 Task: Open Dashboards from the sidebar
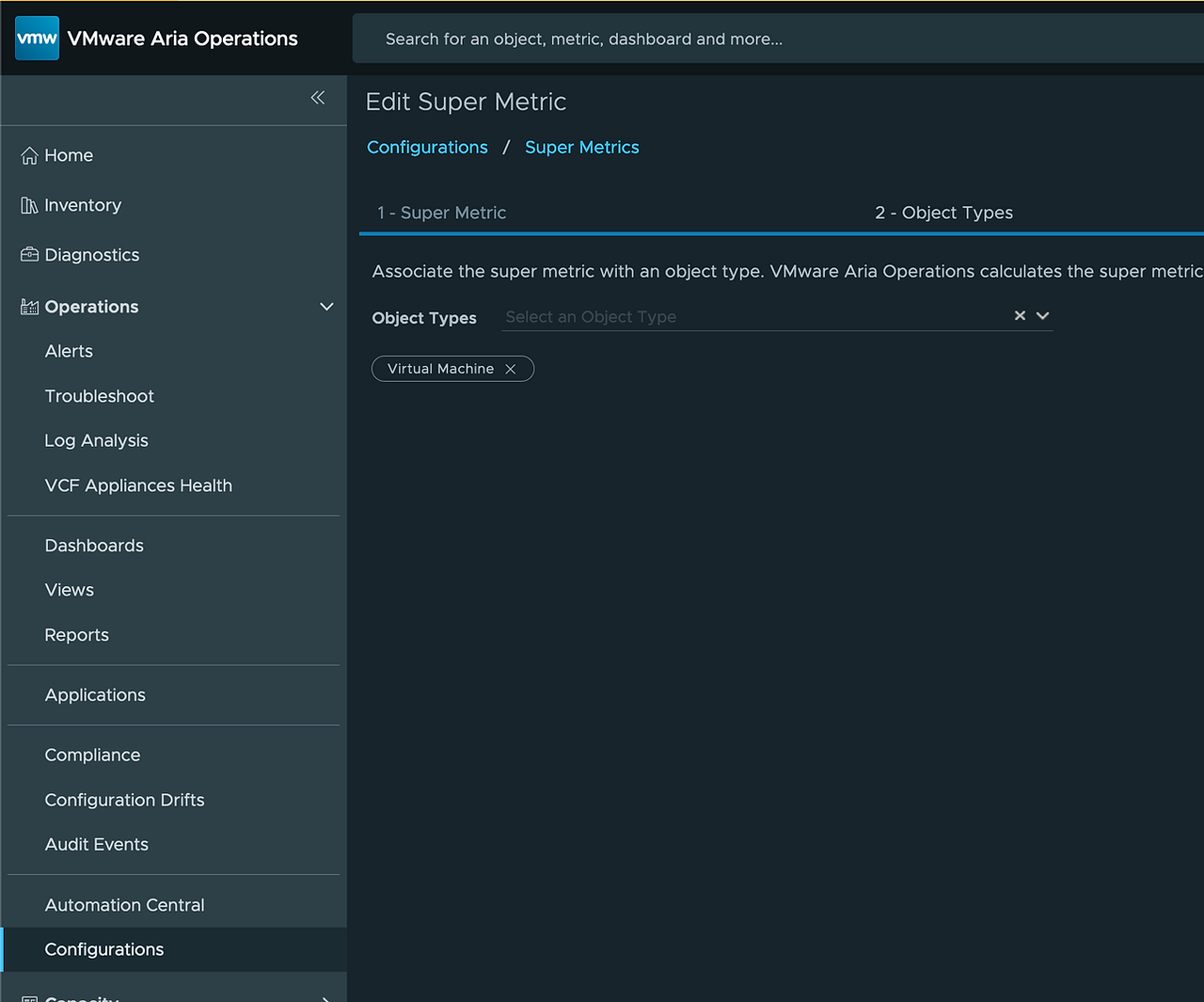[94, 546]
